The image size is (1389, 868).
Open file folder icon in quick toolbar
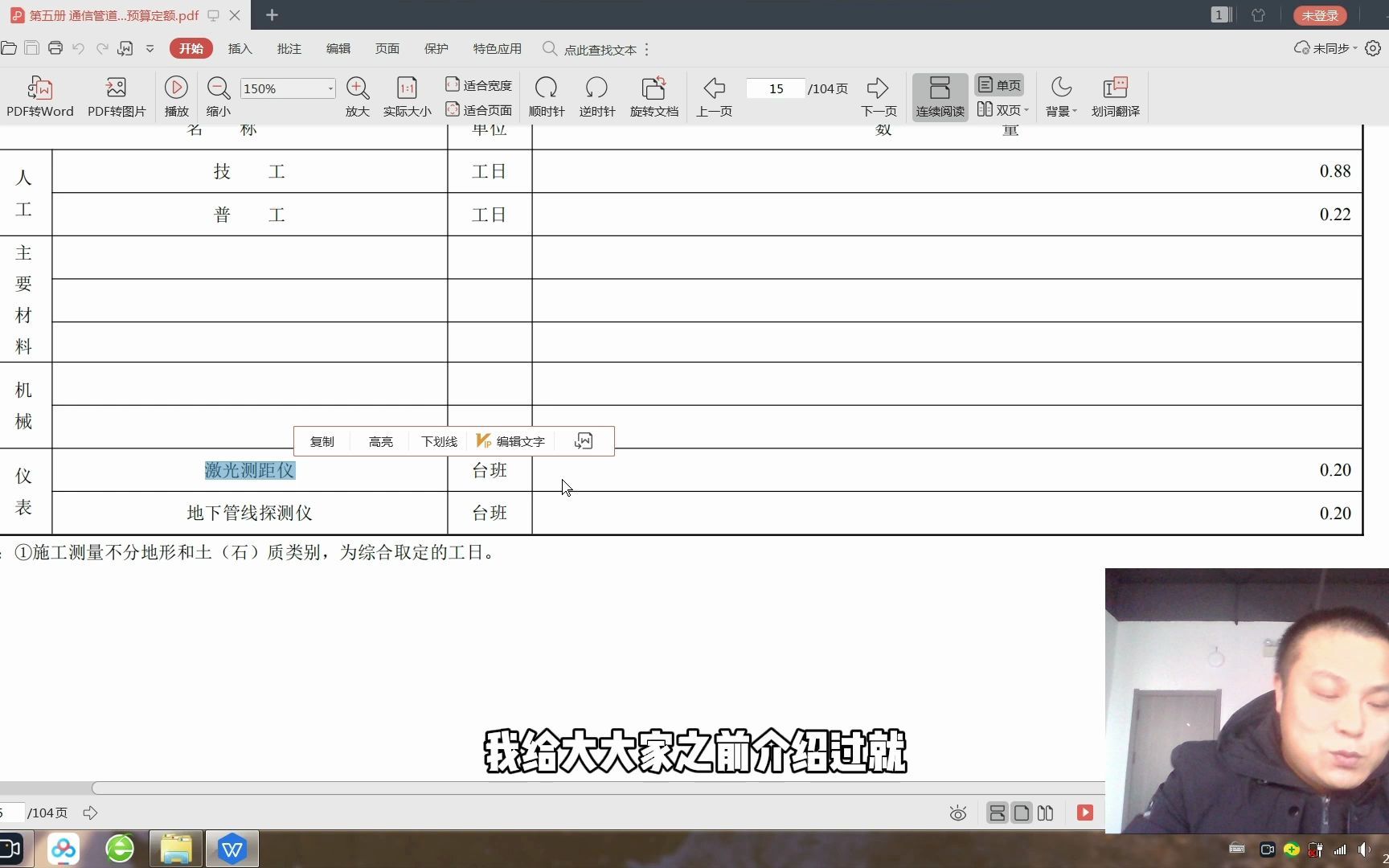[x=9, y=48]
